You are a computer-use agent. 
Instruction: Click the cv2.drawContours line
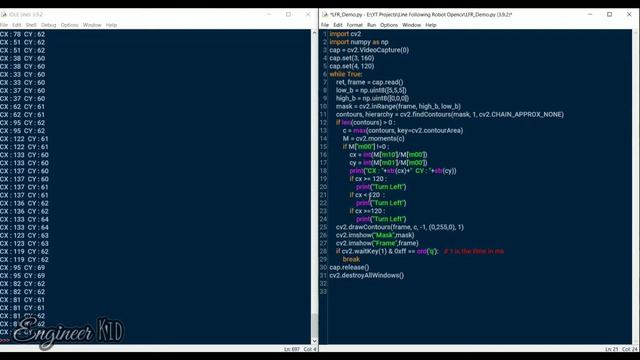(400, 227)
